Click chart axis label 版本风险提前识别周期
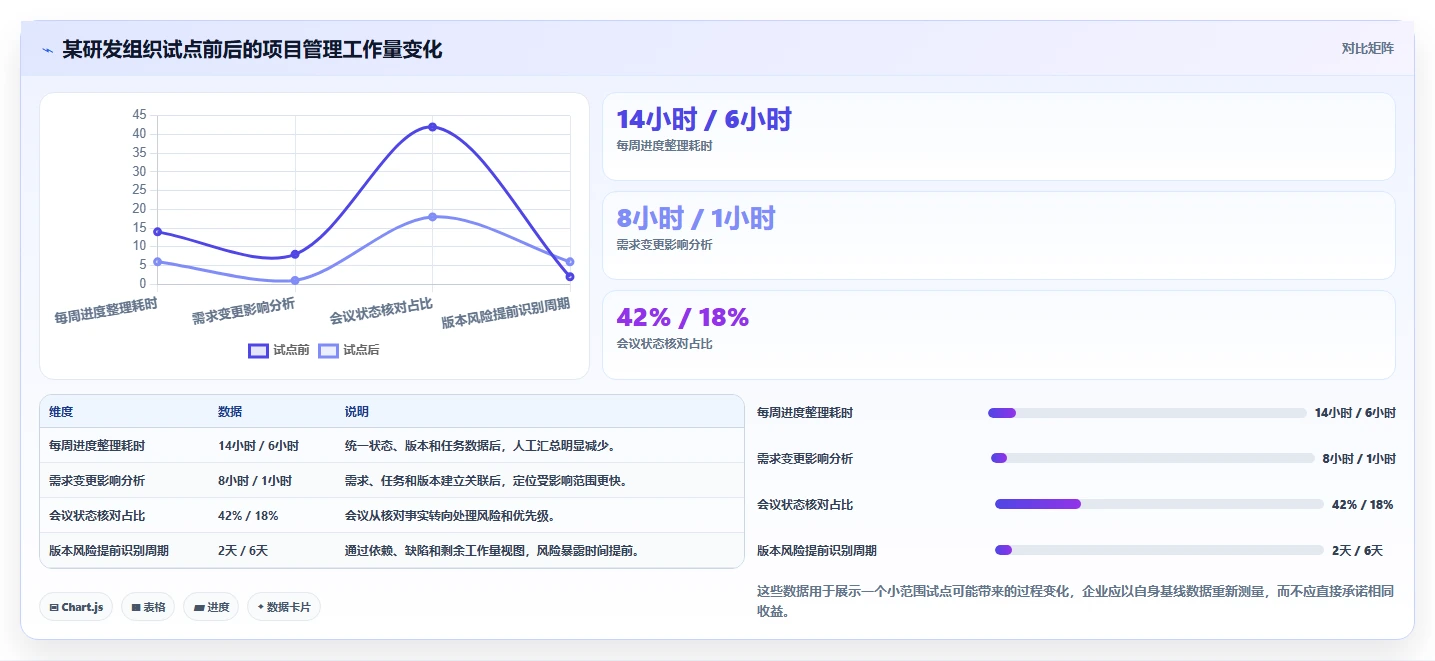1435x661 pixels. (x=506, y=313)
